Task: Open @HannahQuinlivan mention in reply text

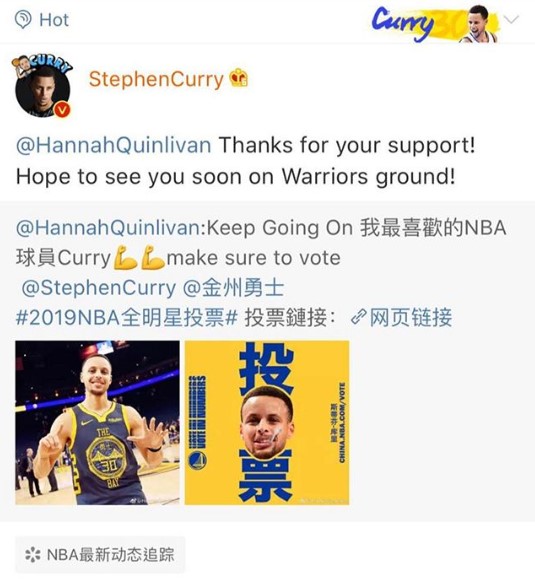Action: tap(114, 145)
